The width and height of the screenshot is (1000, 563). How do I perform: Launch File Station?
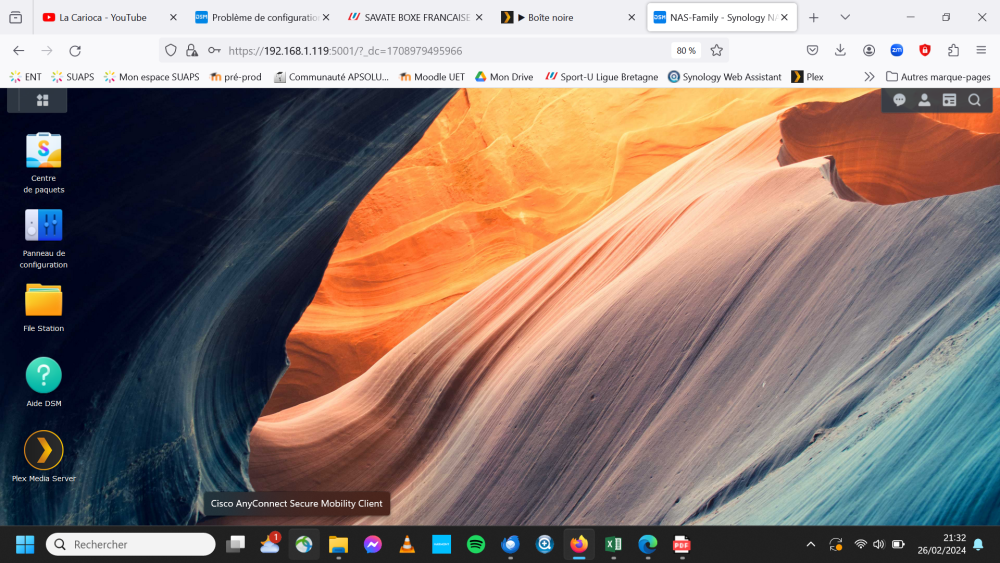pos(43,307)
